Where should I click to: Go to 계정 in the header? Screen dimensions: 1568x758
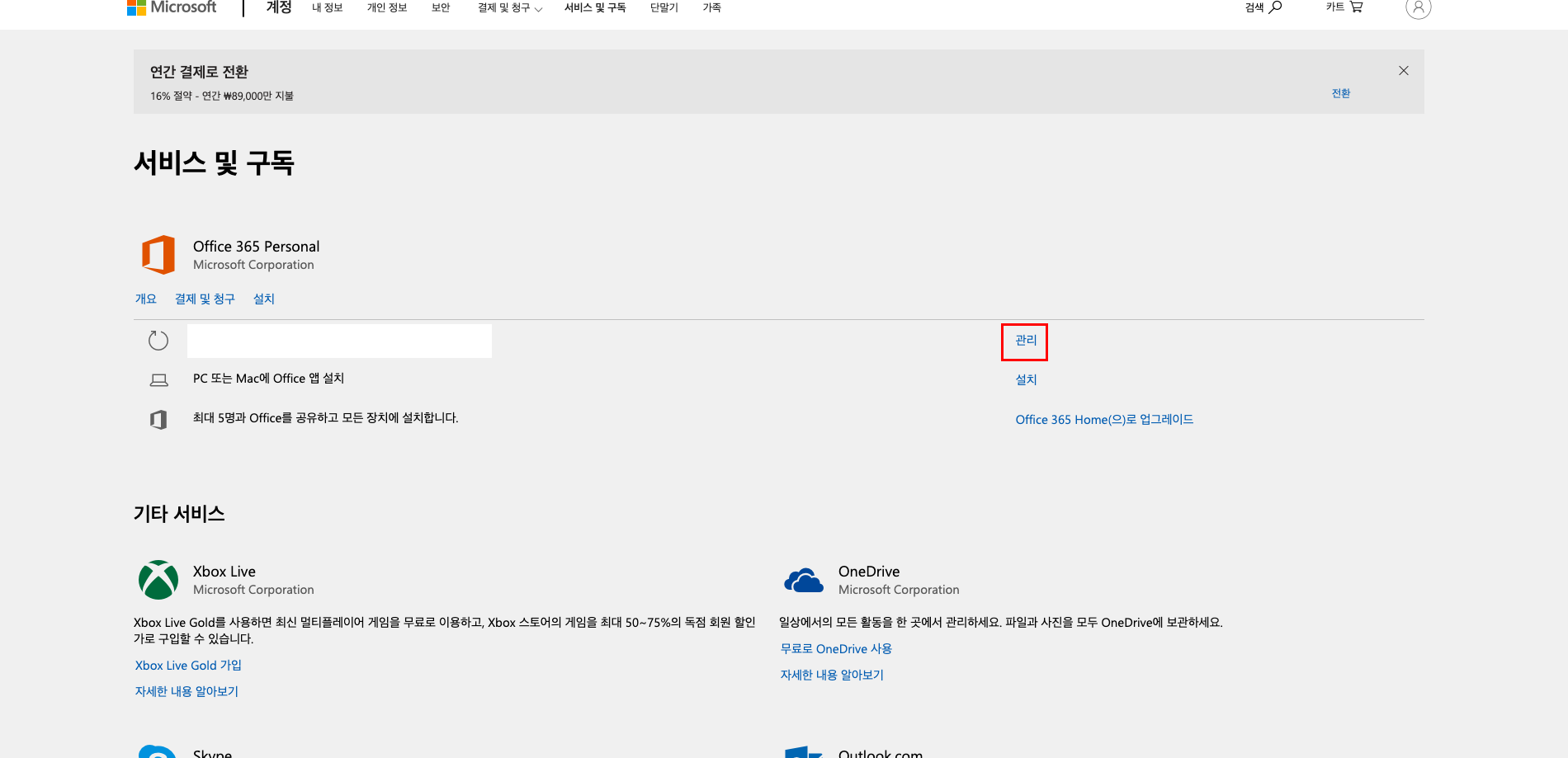tap(279, 7)
